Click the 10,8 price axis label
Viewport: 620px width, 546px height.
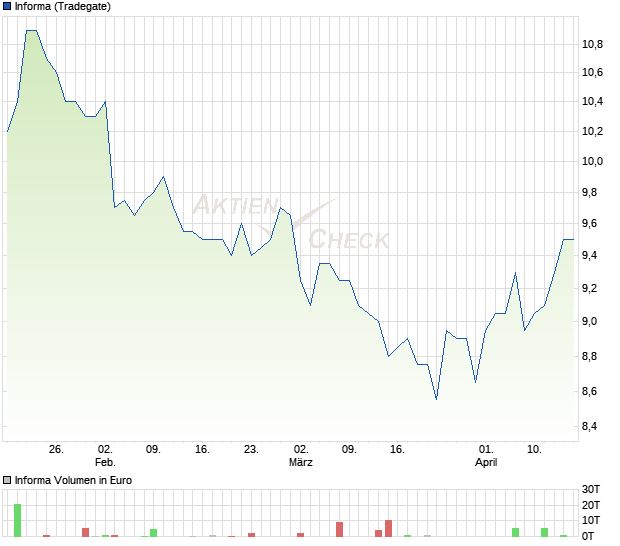[x=592, y=44]
